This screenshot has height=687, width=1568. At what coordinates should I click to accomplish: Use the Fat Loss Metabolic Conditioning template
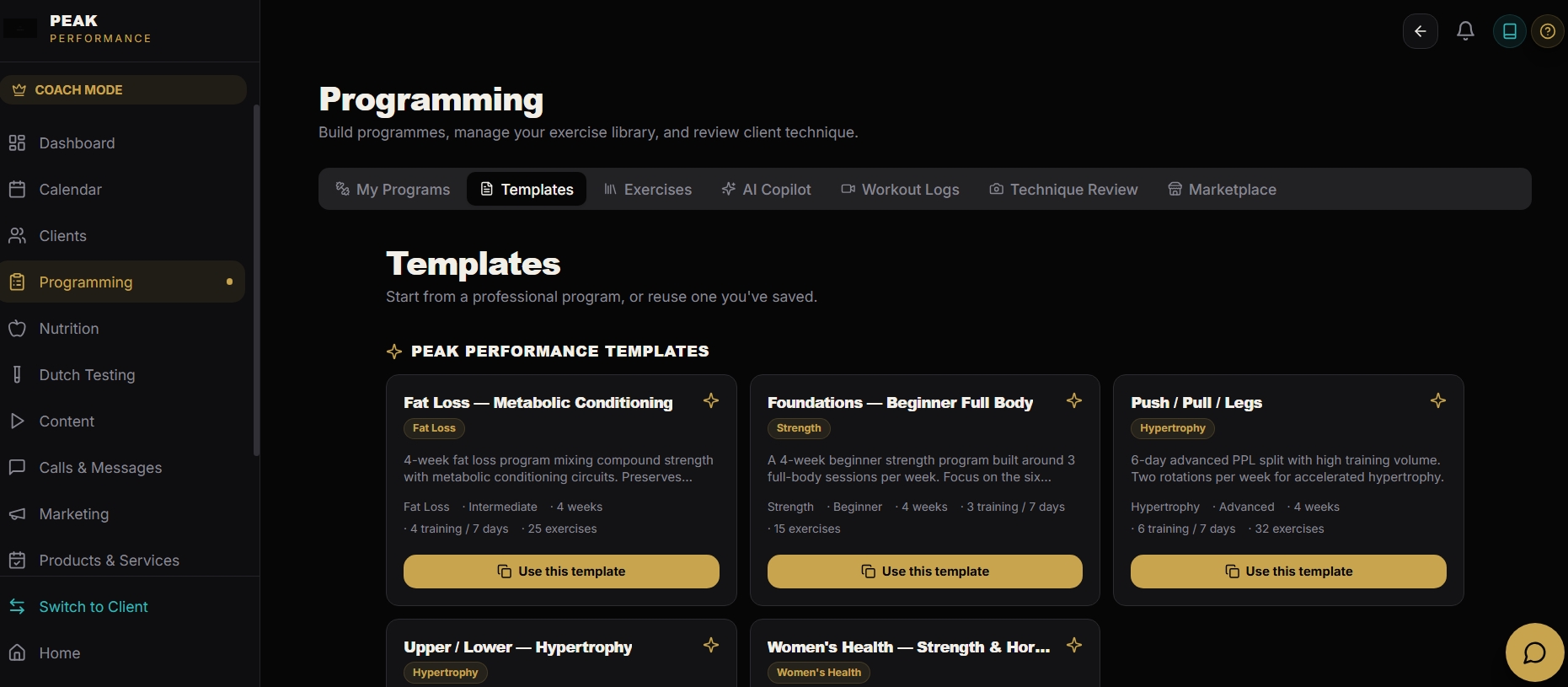561,572
